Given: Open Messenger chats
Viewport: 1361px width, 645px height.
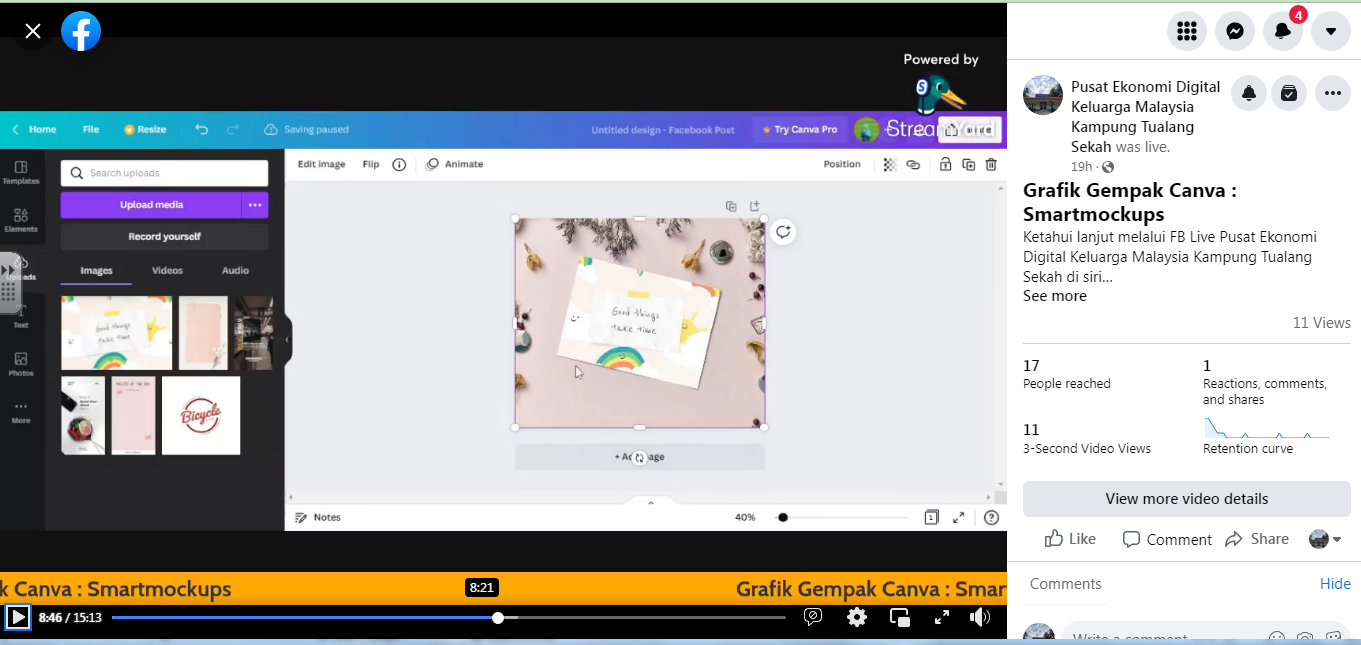Looking at the screenshot, I should tap(1235, 31).
